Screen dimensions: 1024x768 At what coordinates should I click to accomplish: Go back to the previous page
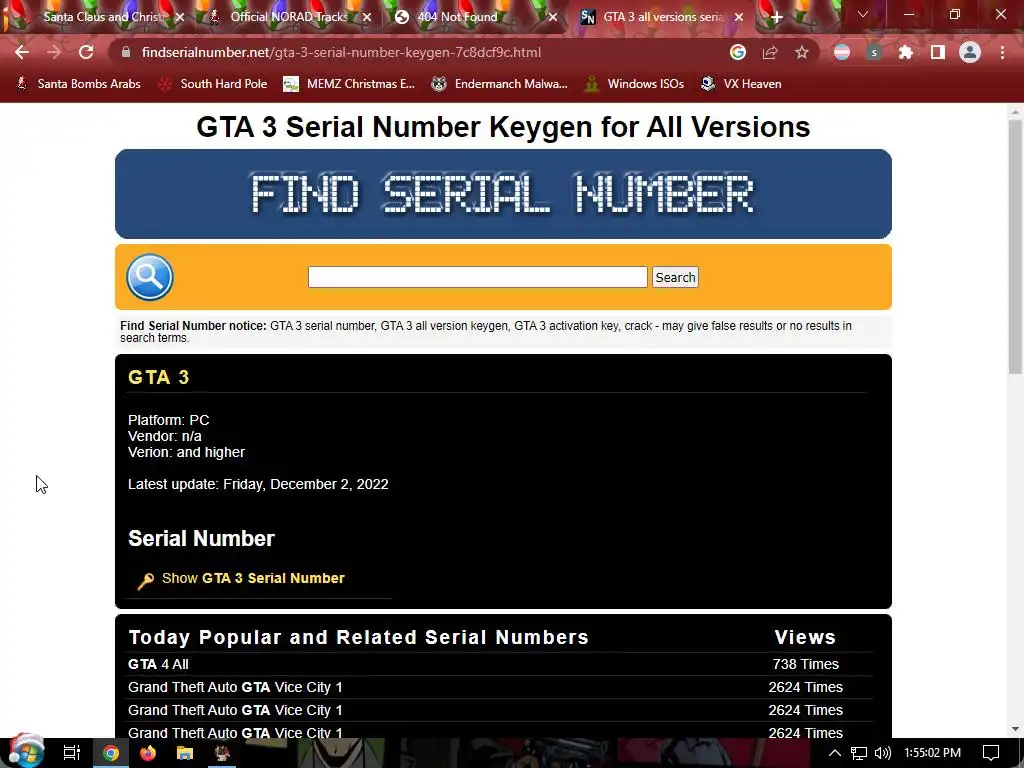(22, 52)
